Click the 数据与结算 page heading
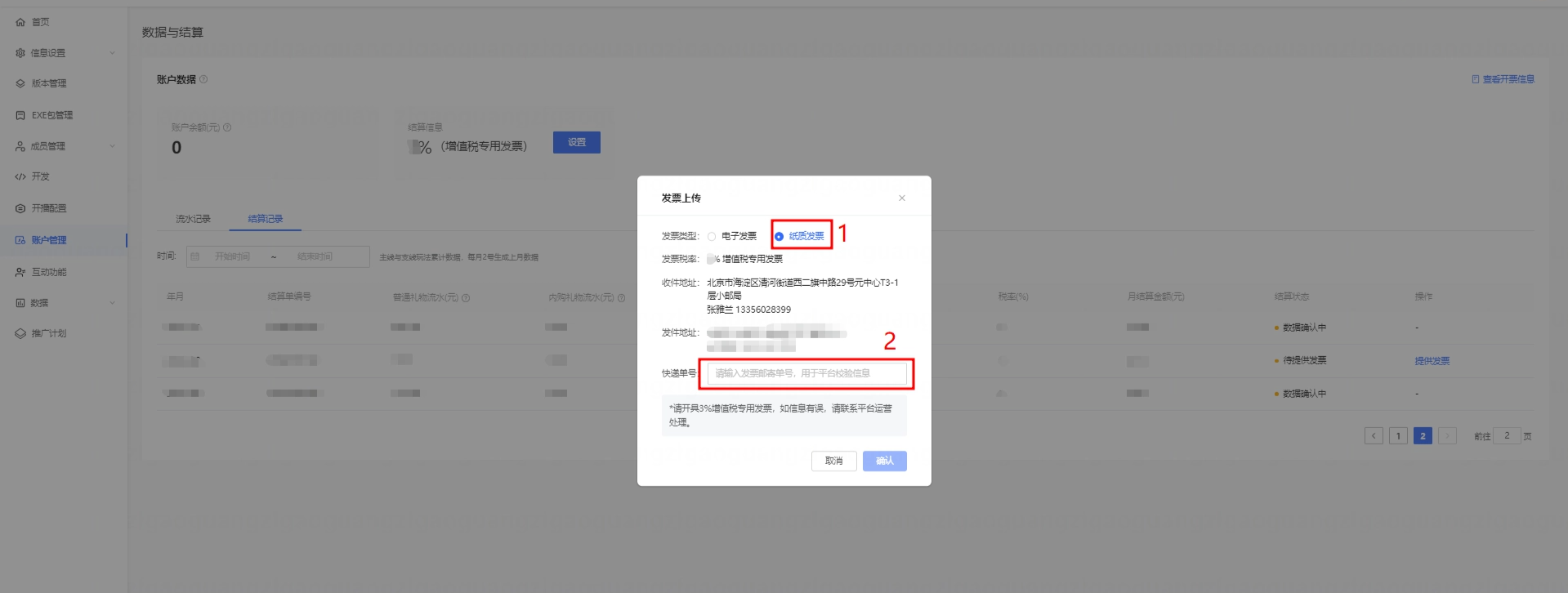Viewport: 1568px width, 593px height. tap(172, 33)
